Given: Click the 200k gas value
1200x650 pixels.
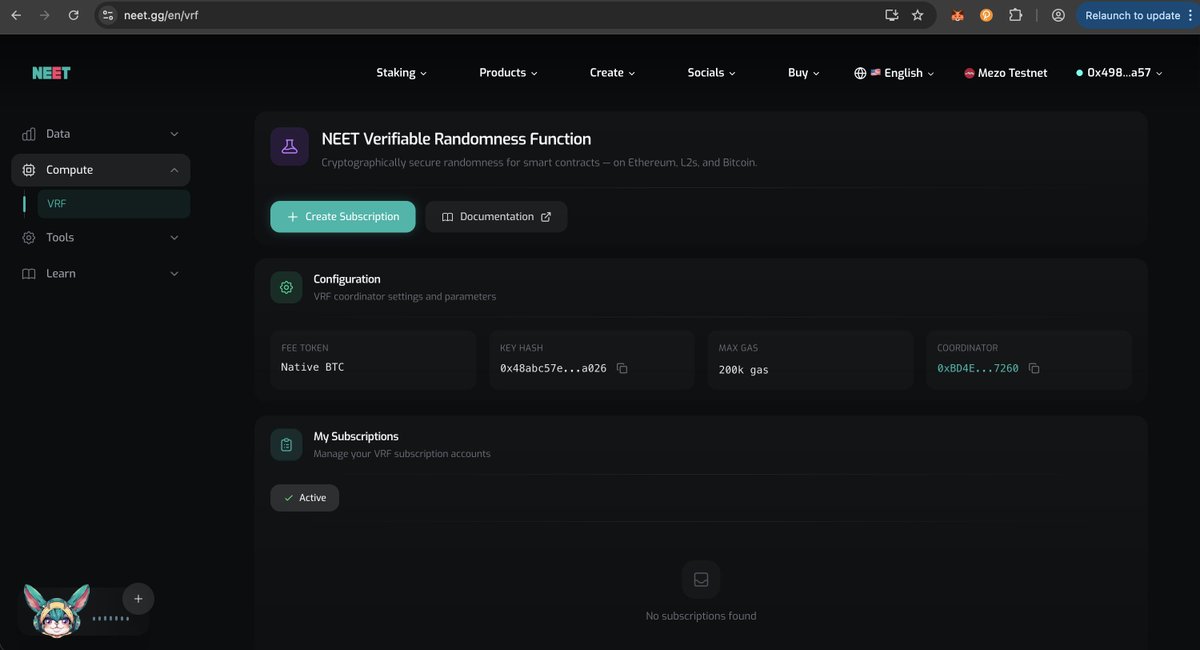Looking at the screenshot, I should click(744, 370).
